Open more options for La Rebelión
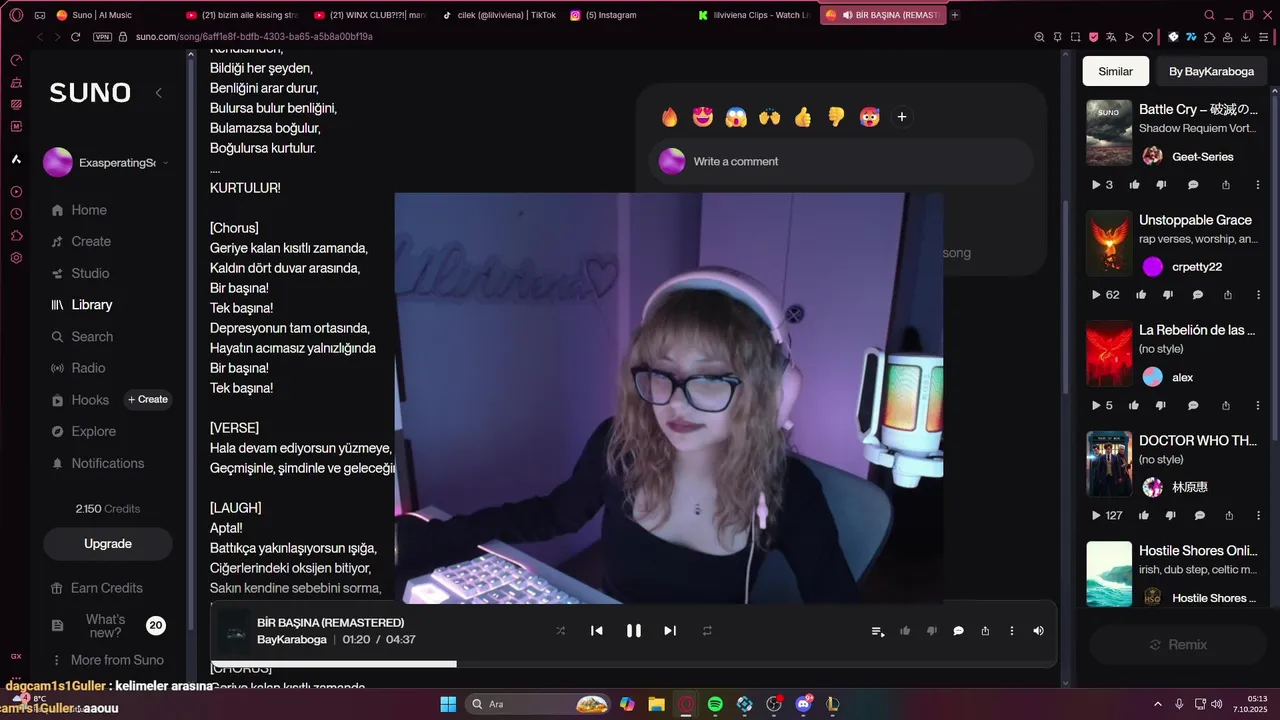The image size is (1280, 720). tap(1257, 405)
